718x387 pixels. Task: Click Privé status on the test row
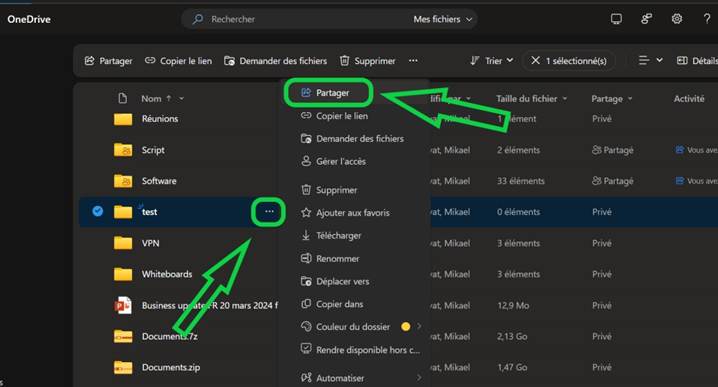point(602,212)
